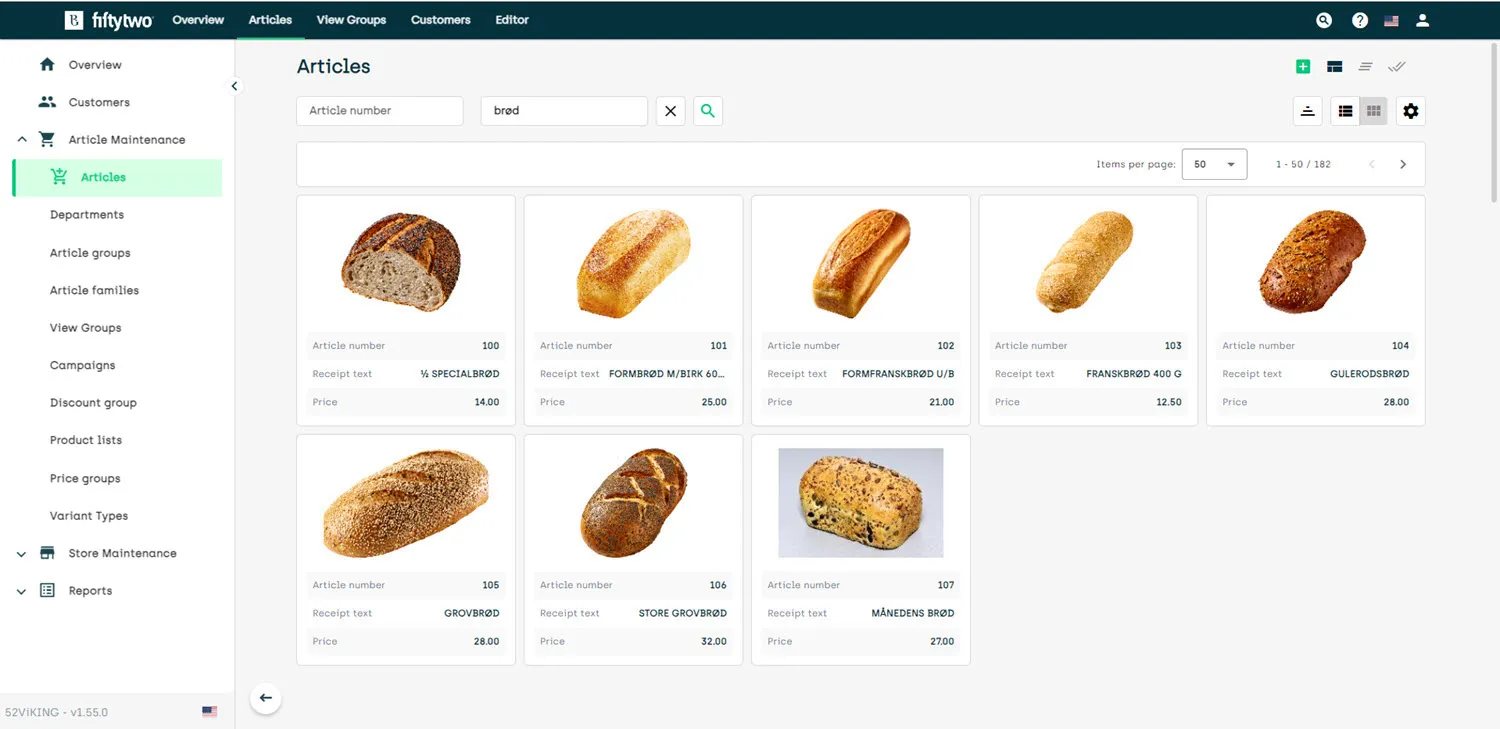Viewport: 1500px width, 729px height.
Task: Open the user account icon
Action: click(x=1423, y=20)
